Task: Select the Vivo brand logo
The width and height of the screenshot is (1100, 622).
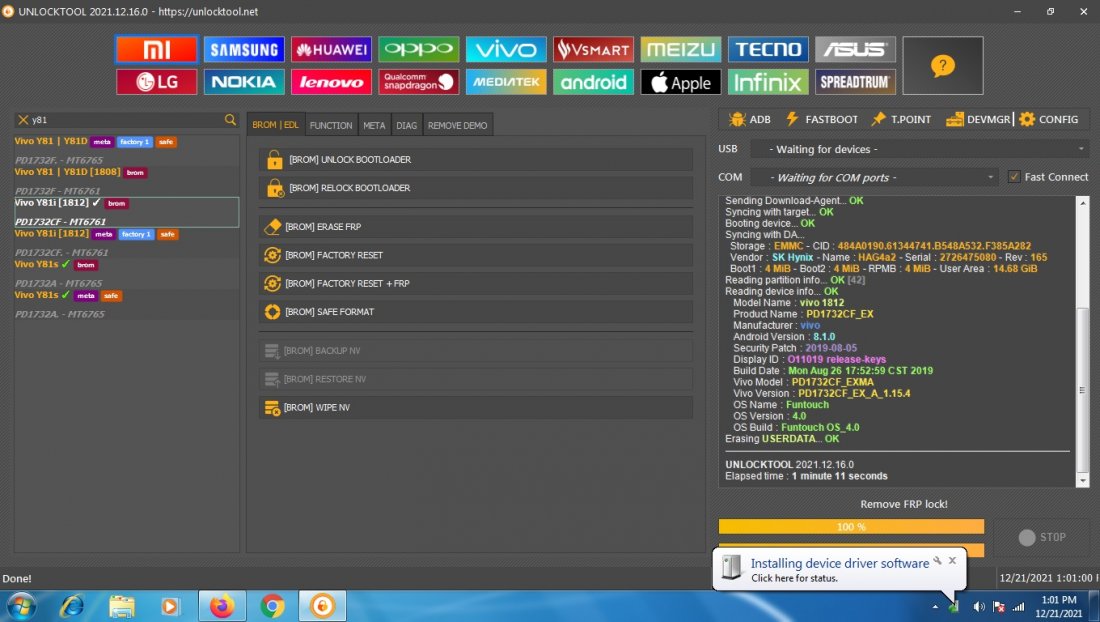Action: [506, 50]
